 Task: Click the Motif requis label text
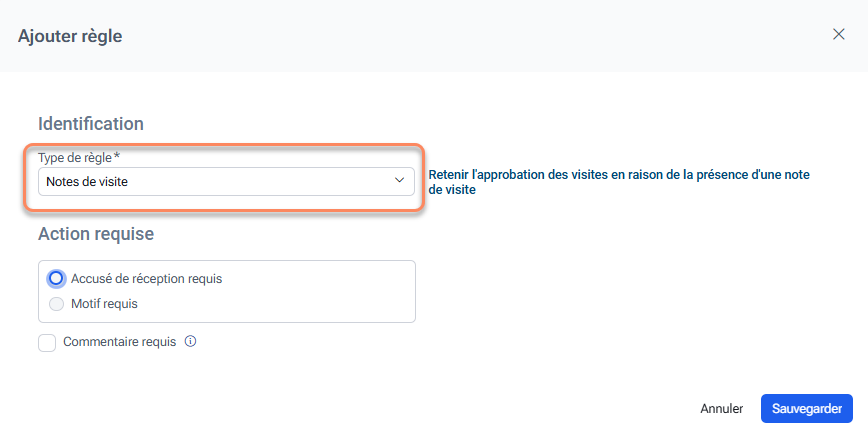(104, 303)
